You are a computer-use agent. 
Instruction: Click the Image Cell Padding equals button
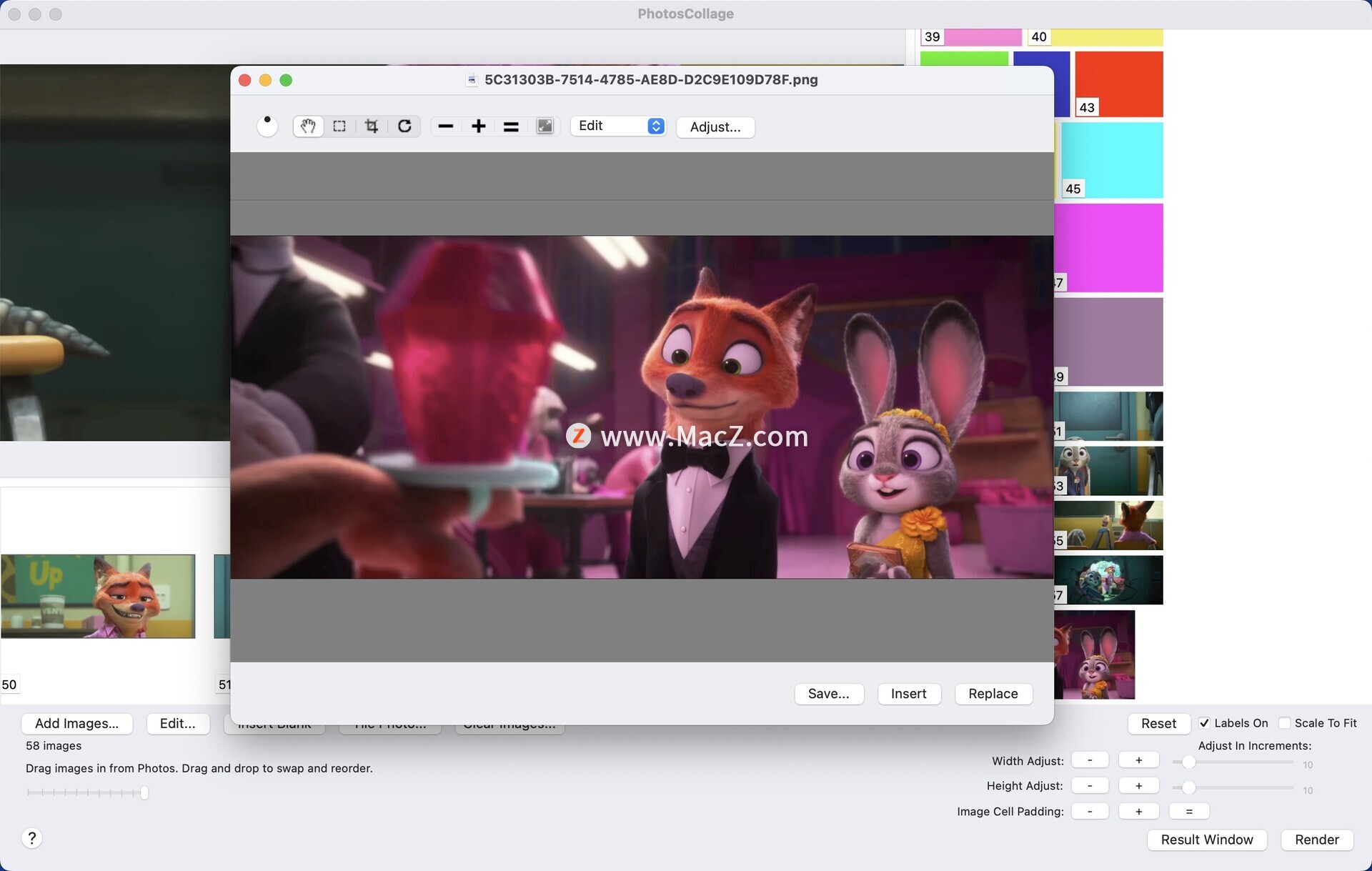1189,812
